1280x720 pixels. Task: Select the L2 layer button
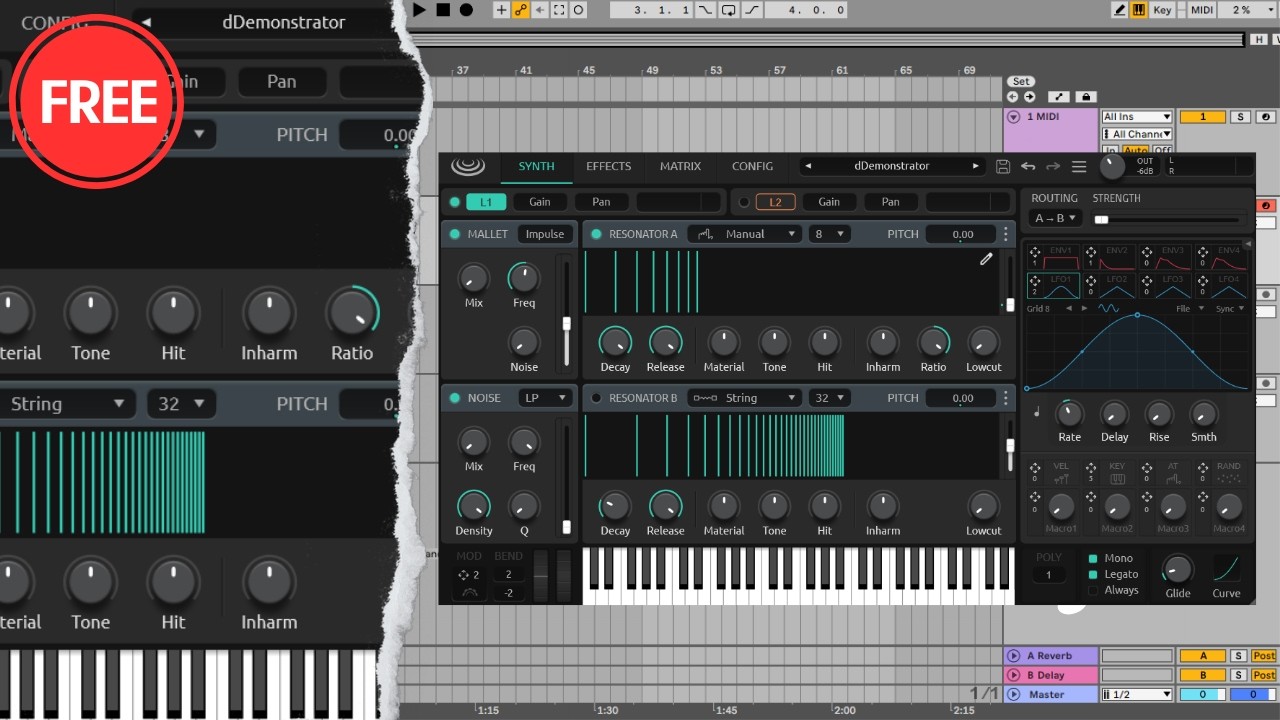click(x=775, y=202)
